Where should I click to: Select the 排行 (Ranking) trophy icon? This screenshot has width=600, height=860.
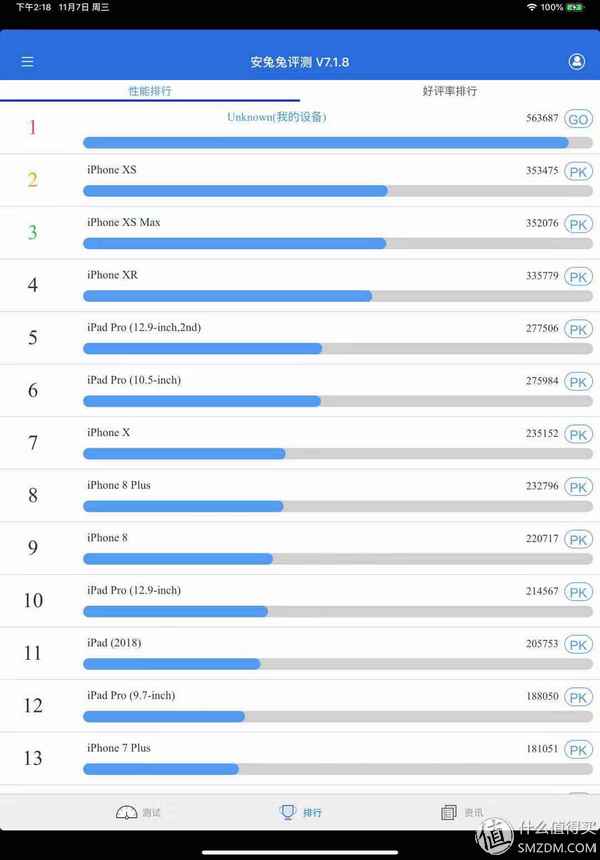290,812
